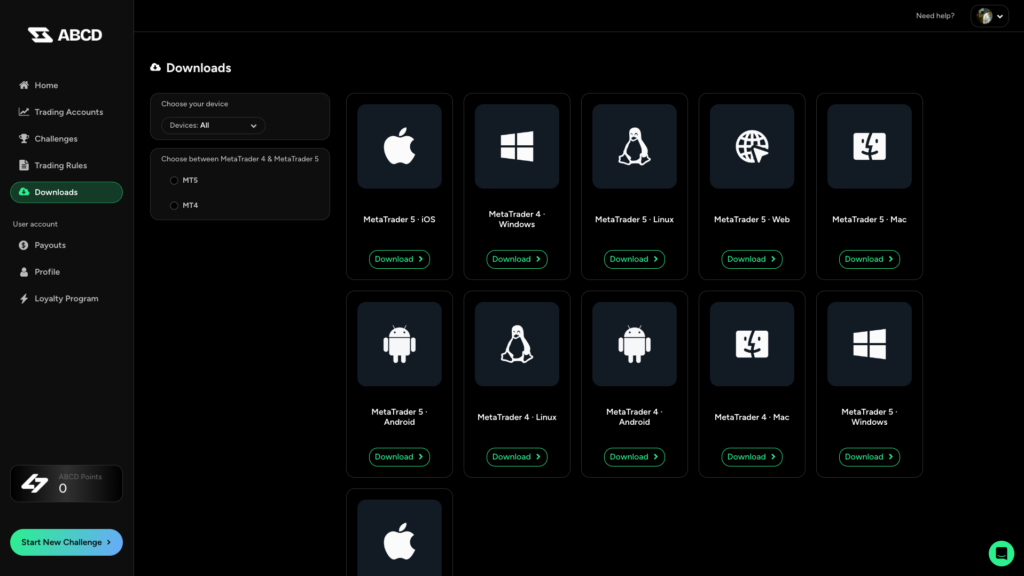The image size is (1024, 576).
Task: Go to Trading Accounts in sidebar
Action: 68,112
